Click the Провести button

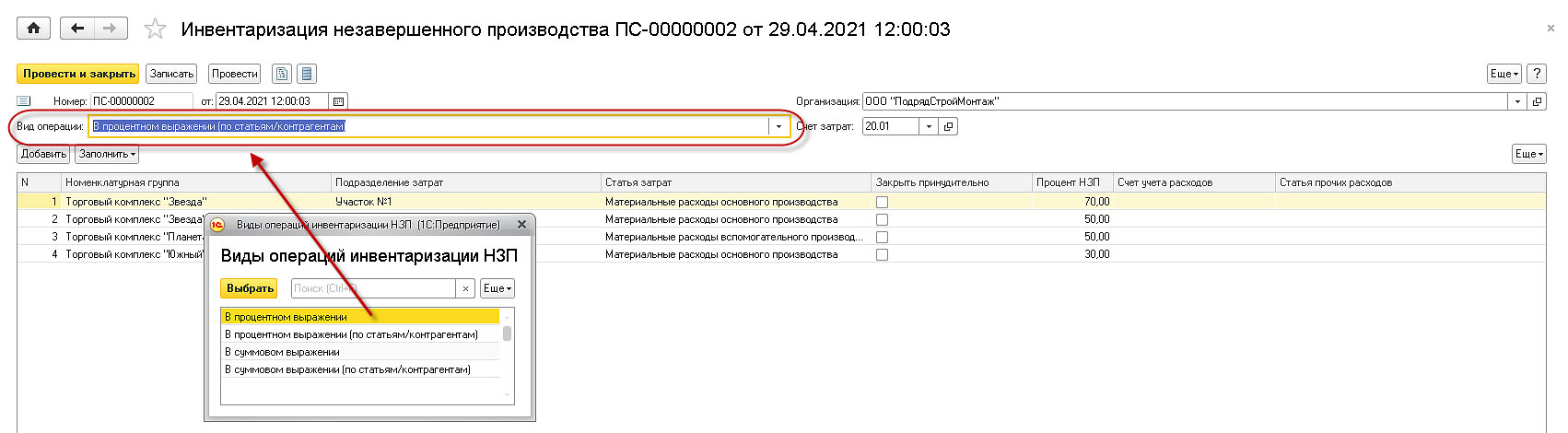coord(235,74)
